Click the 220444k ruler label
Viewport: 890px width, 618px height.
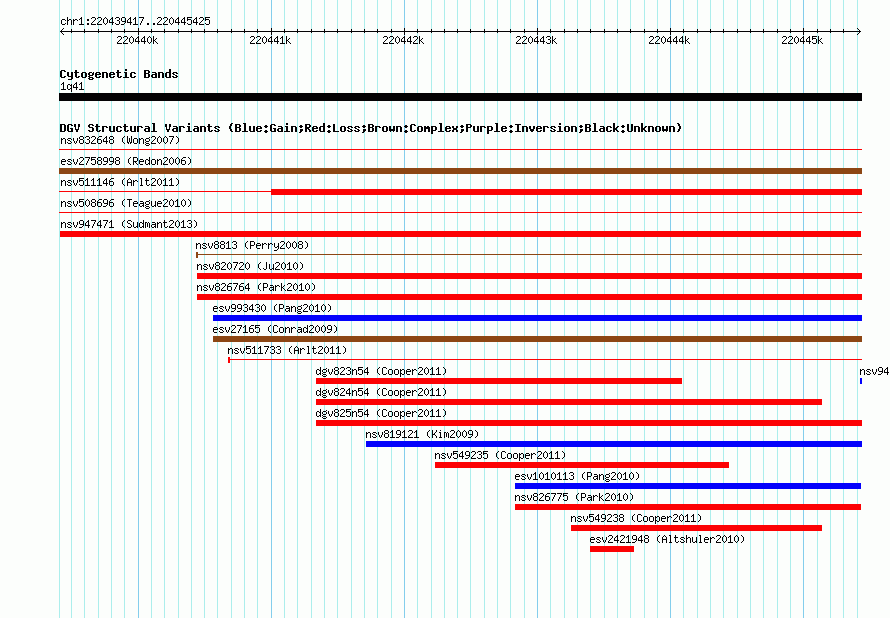[x=669, y=40]
